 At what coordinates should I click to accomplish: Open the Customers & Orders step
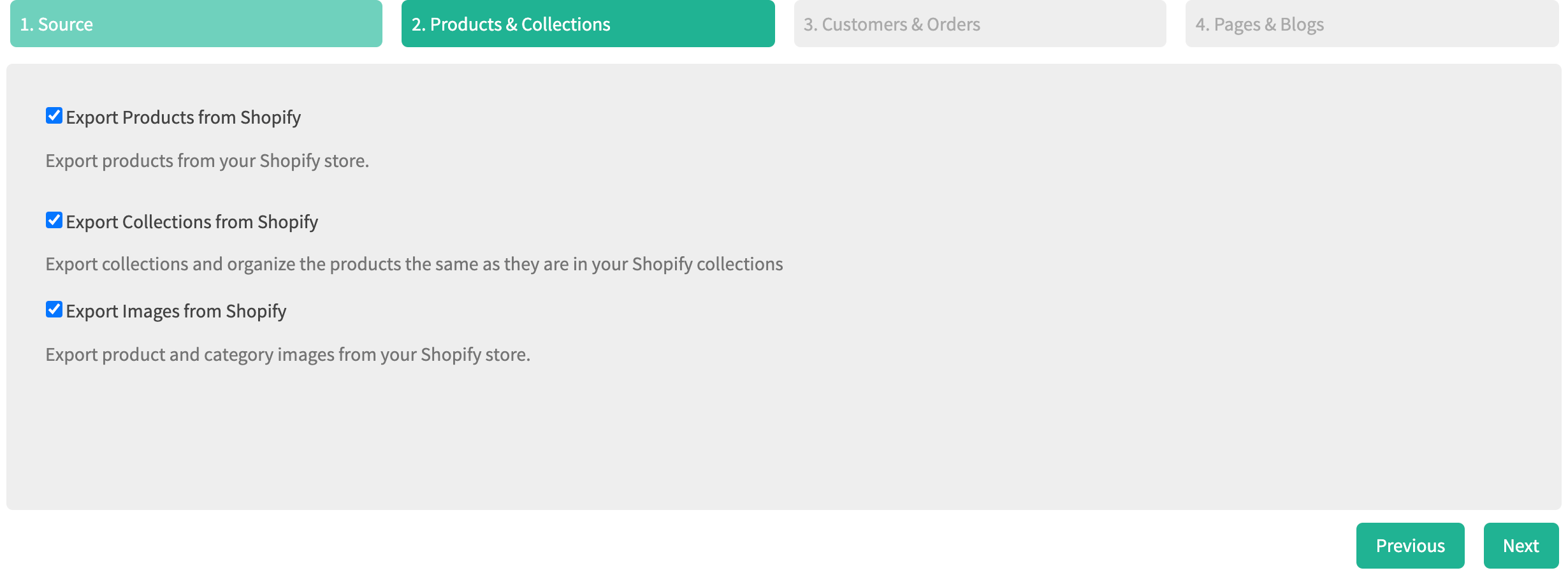tap(980, 24)
